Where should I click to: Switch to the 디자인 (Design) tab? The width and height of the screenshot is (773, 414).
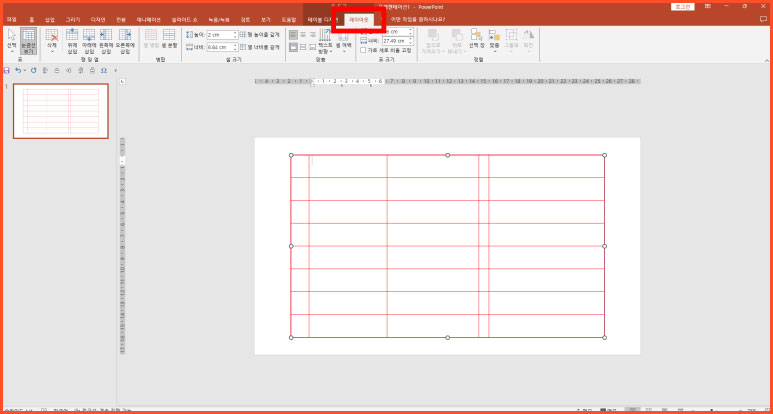98,20
